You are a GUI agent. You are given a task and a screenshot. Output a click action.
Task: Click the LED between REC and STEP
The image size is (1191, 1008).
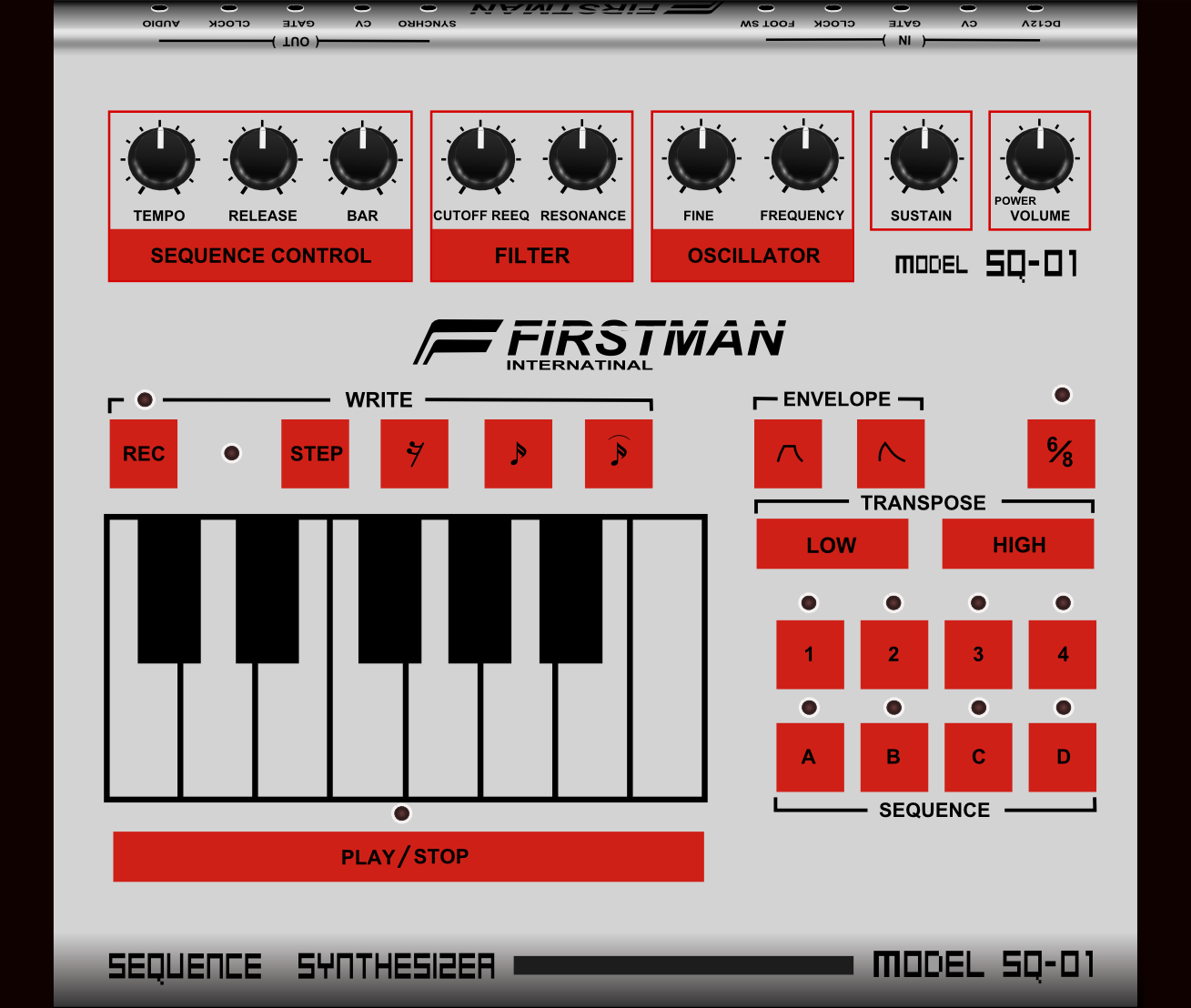[232, 453]
